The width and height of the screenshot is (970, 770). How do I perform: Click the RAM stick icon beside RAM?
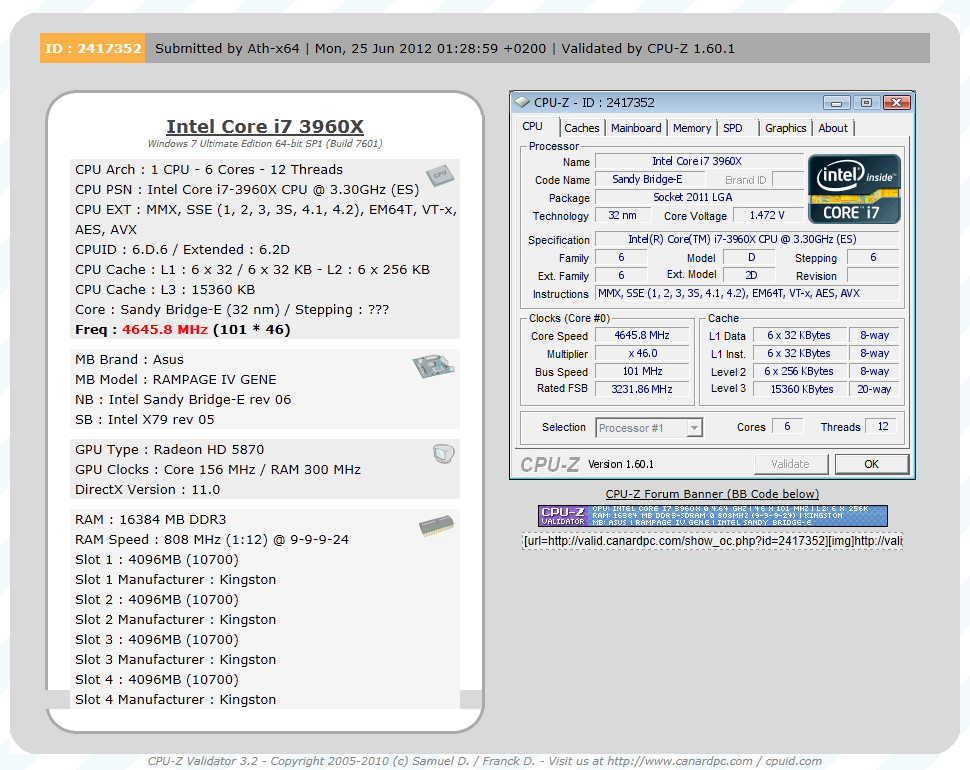[436, 526]
